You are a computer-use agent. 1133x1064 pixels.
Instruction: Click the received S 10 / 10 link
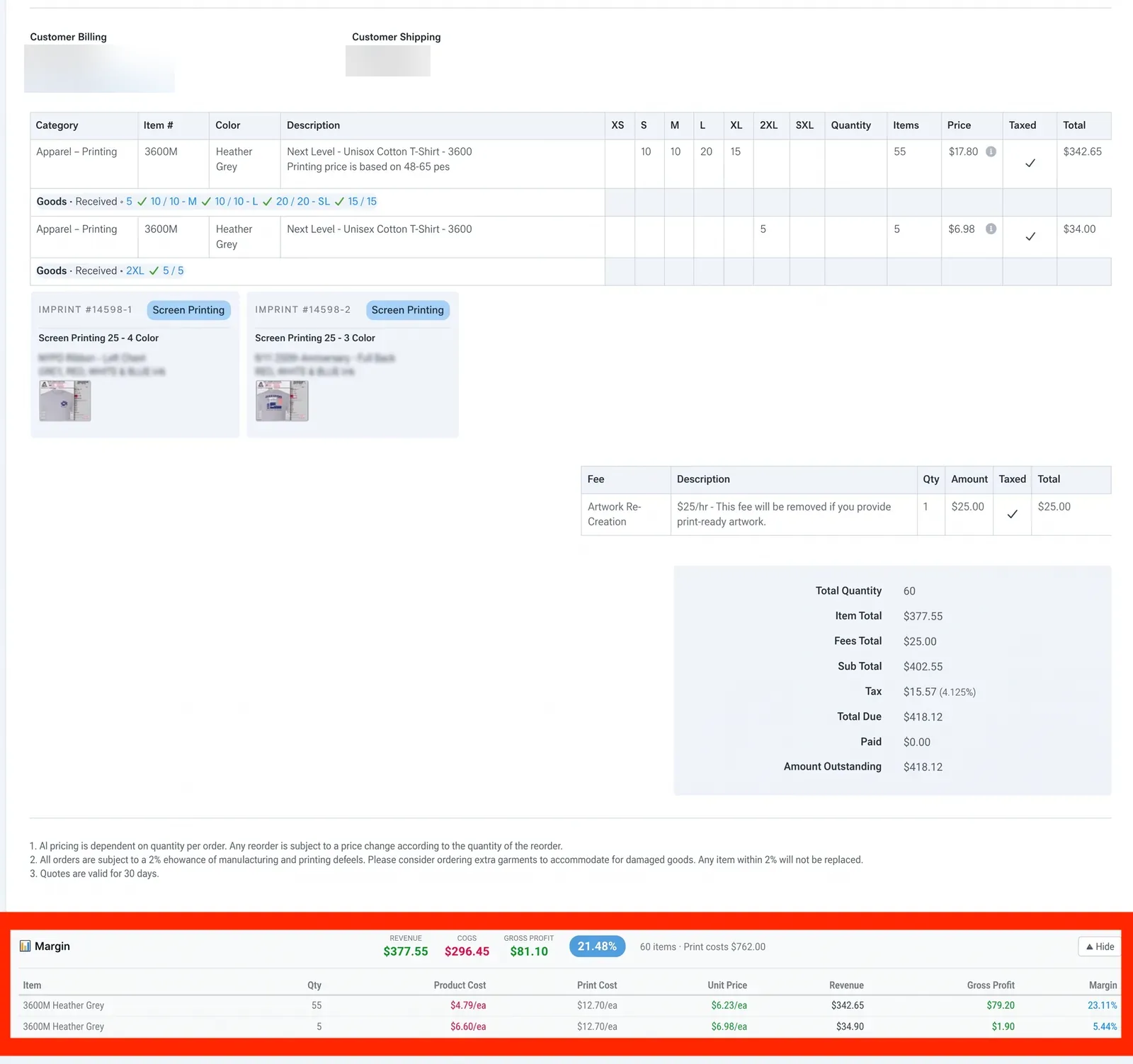(165, 201)
